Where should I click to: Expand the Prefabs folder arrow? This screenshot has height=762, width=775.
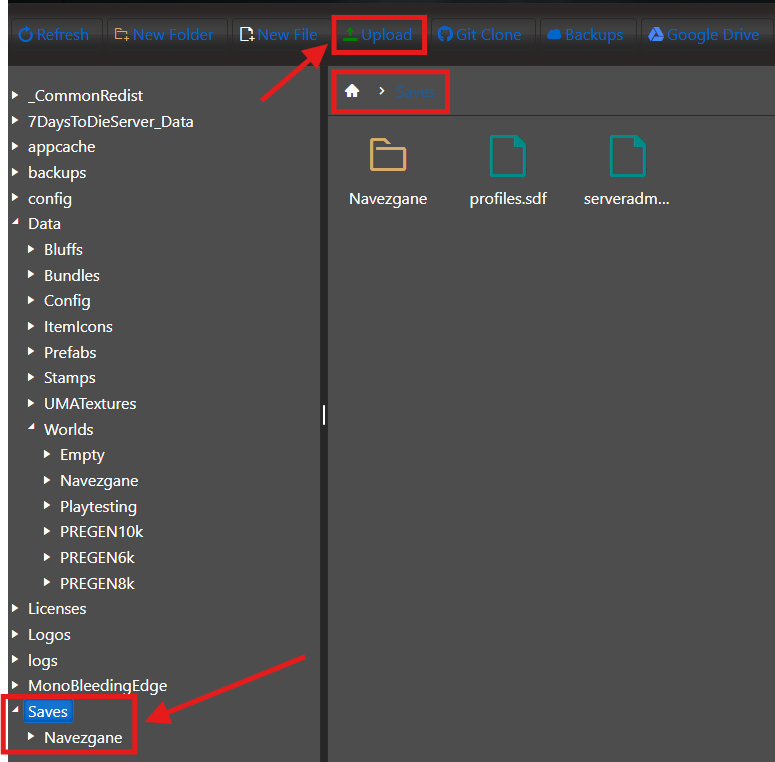pos(31,351)
